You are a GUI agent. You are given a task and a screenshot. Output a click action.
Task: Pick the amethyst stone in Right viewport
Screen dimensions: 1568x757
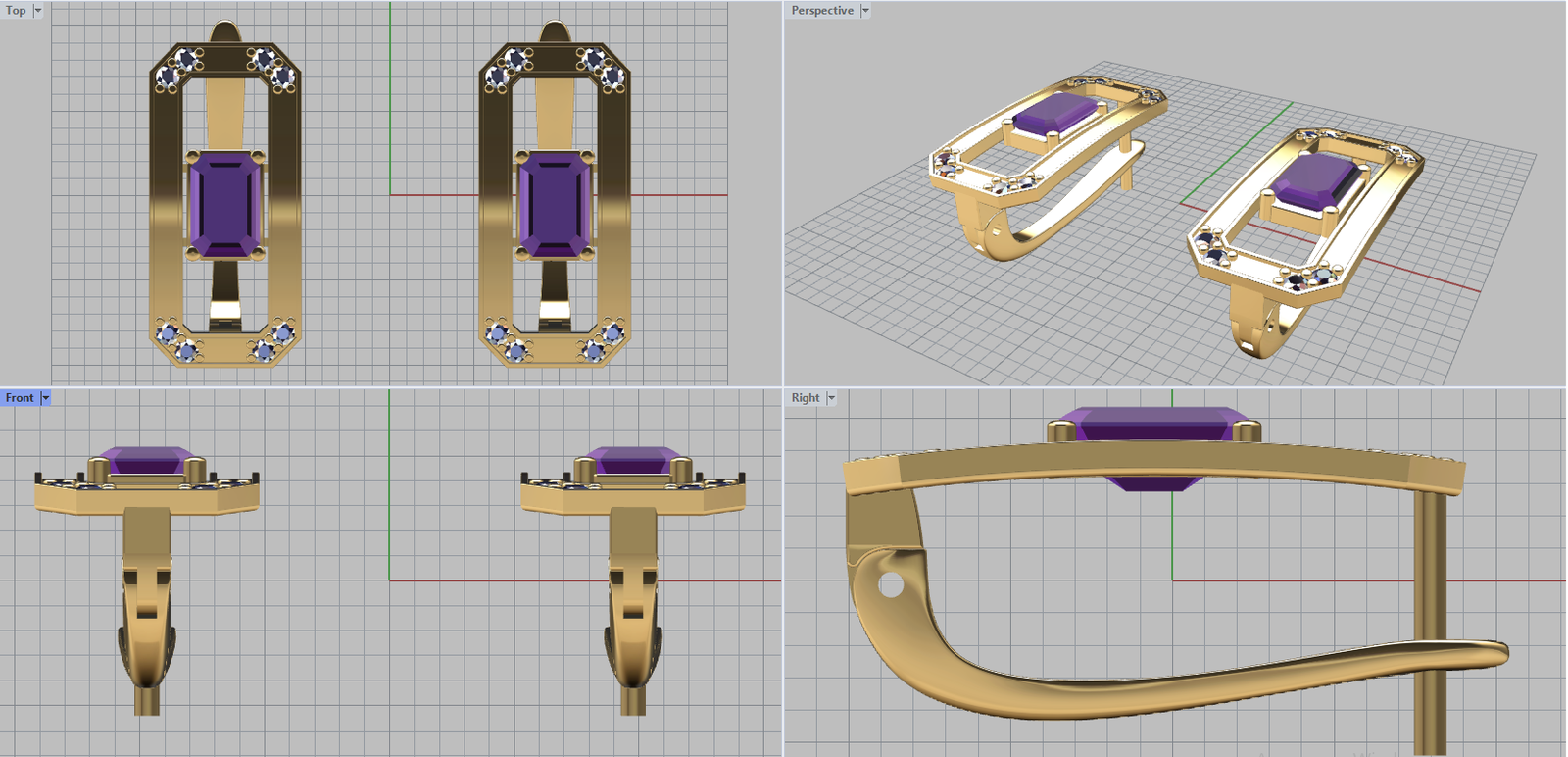coord(1153,425)
